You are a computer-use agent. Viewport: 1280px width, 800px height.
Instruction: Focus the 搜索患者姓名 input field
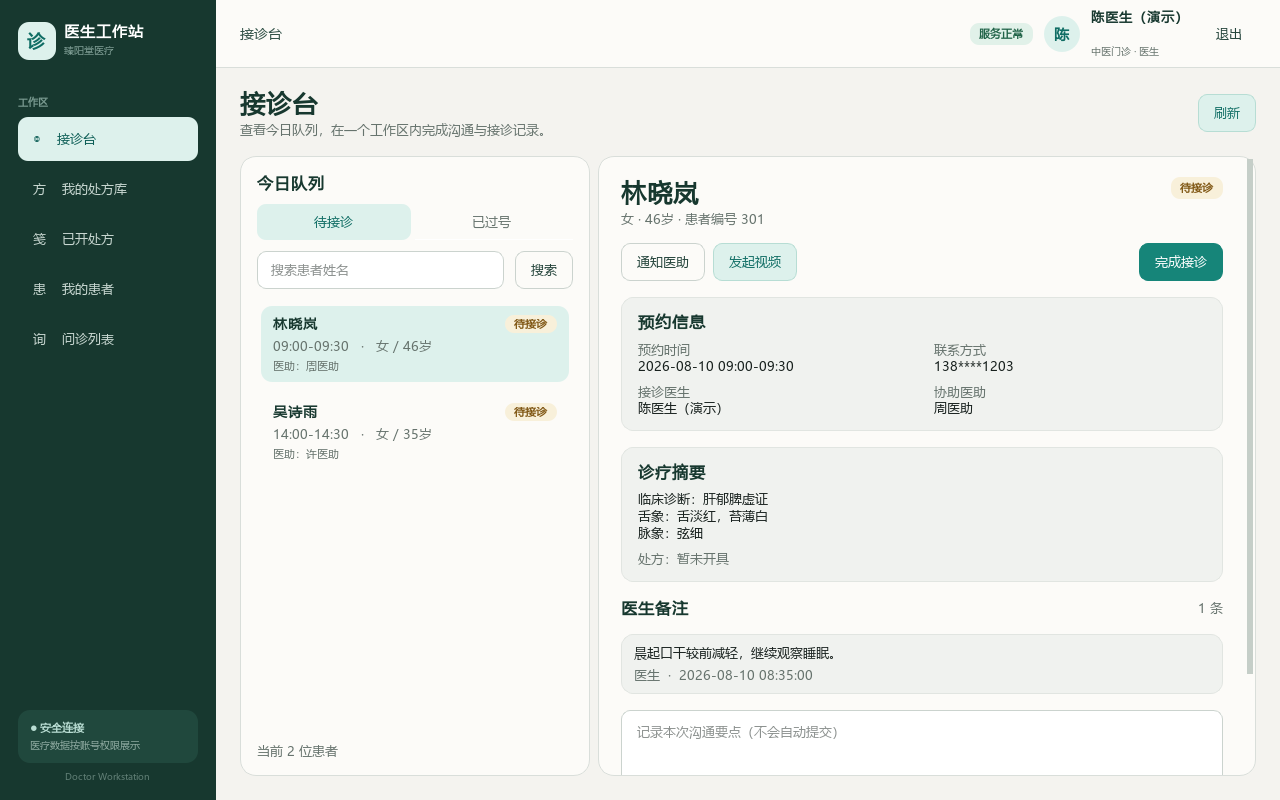tap(380, 270)
